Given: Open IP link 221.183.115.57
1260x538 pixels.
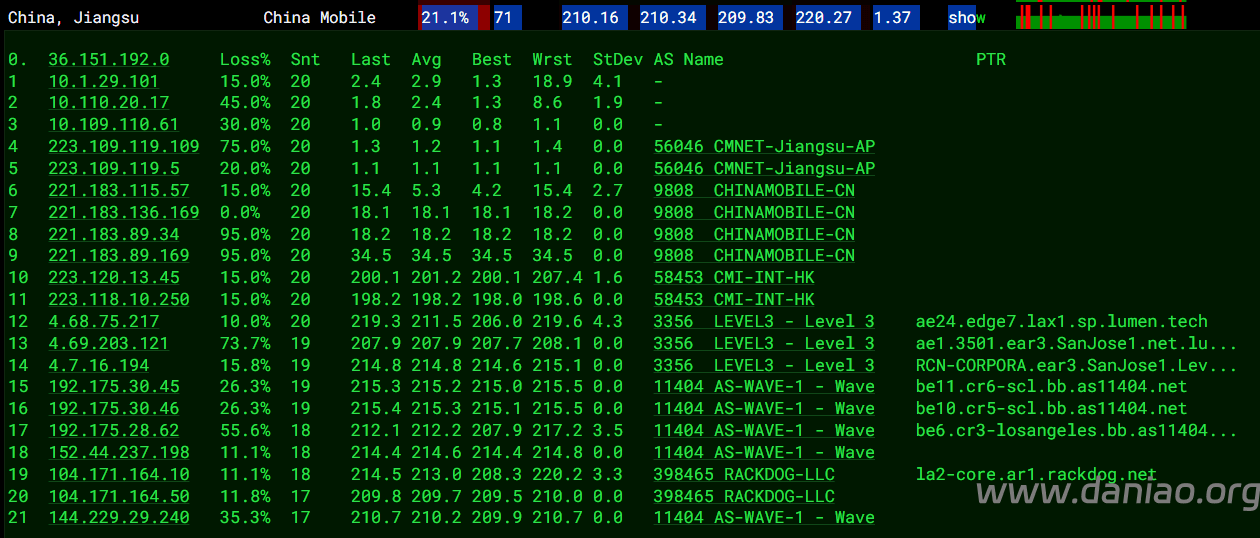Looking at the screenshot, I should (119, 190).
